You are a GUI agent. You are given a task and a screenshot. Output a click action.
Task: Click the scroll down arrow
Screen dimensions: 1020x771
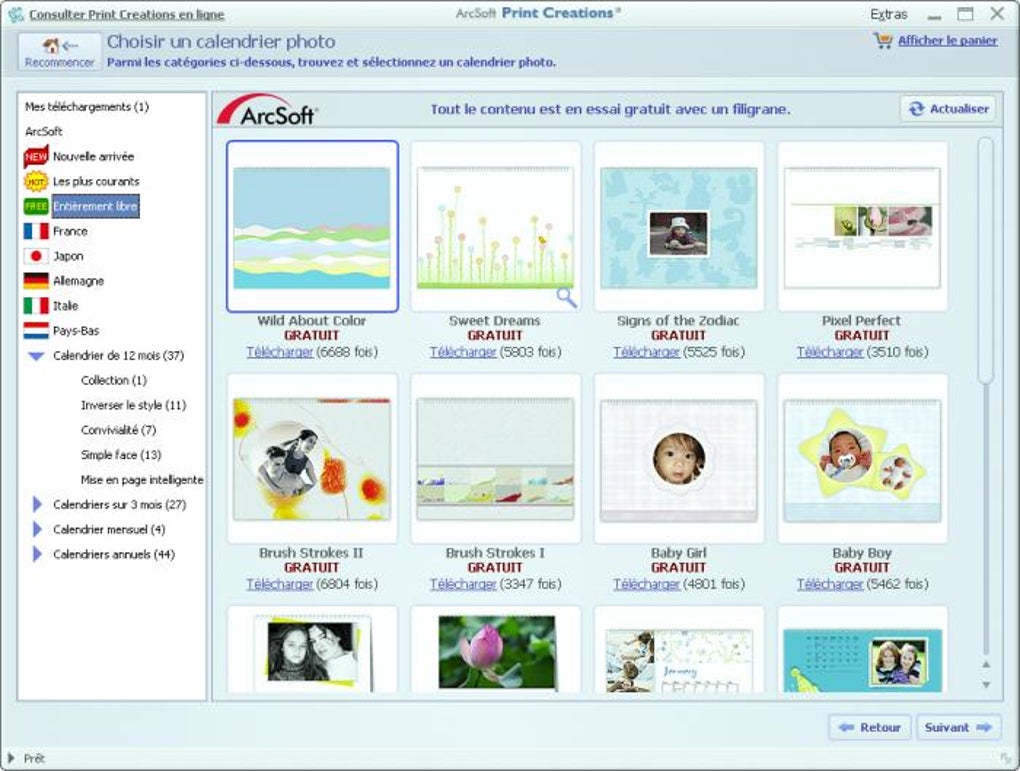pyautogui.click(x=986, y=684)
